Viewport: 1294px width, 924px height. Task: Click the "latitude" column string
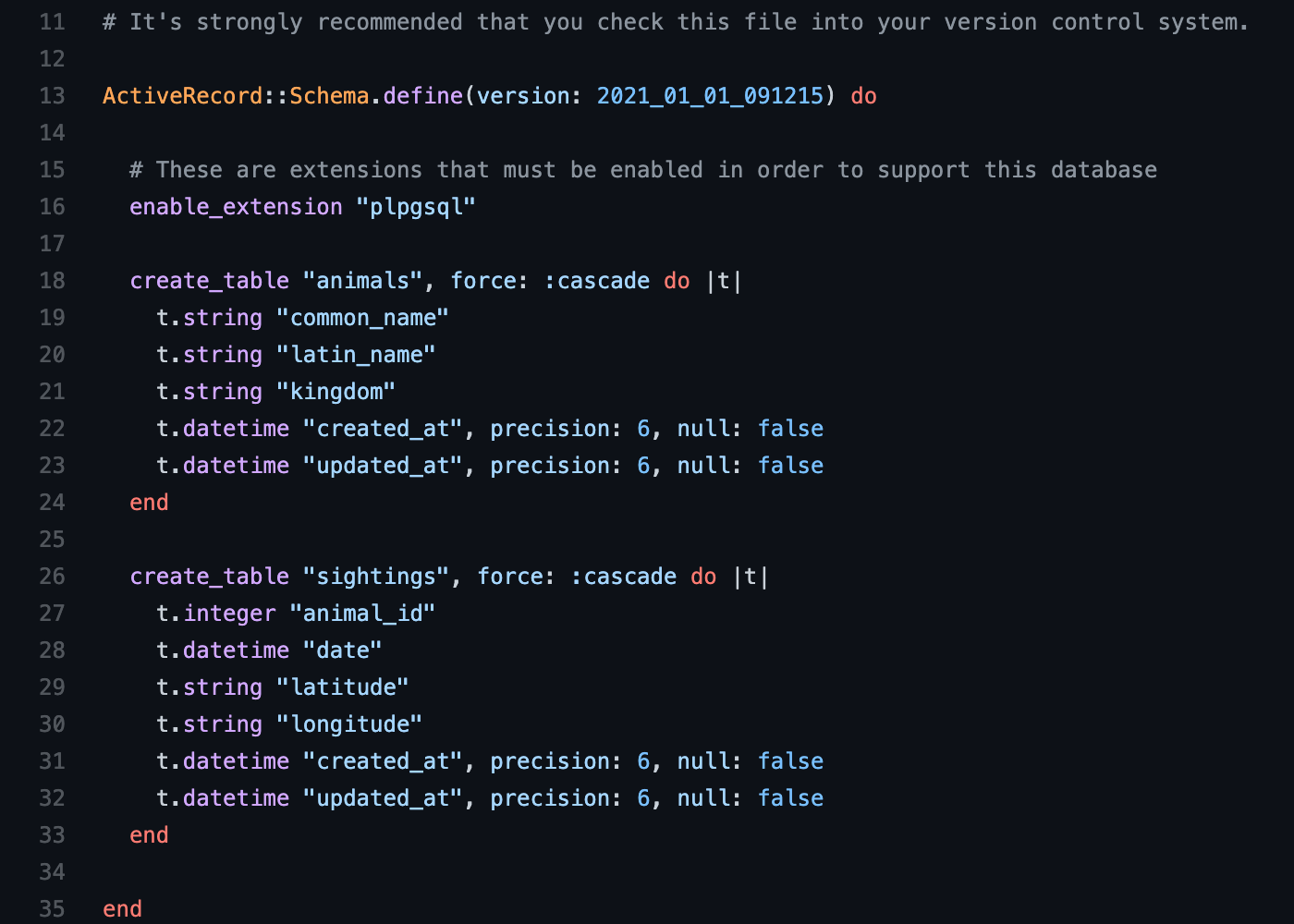343,687
